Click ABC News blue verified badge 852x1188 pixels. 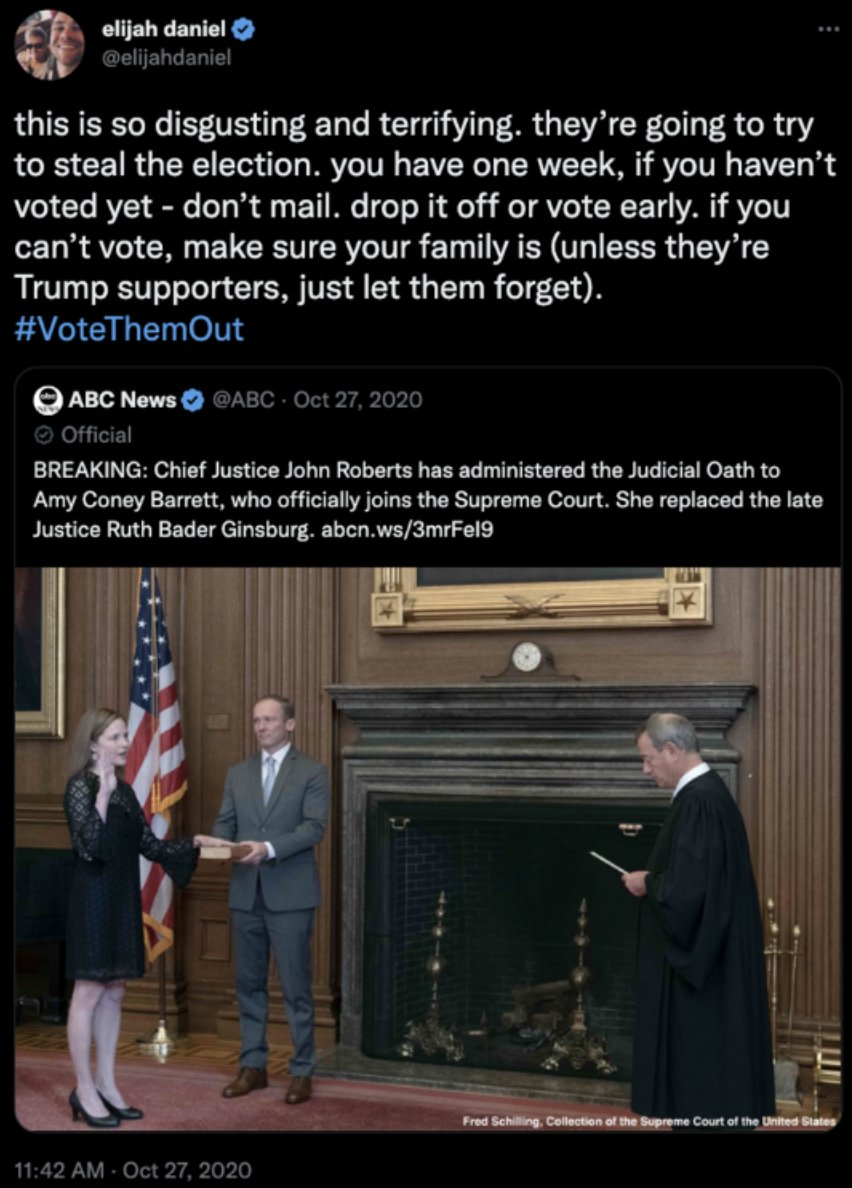[x=192, y=400]
